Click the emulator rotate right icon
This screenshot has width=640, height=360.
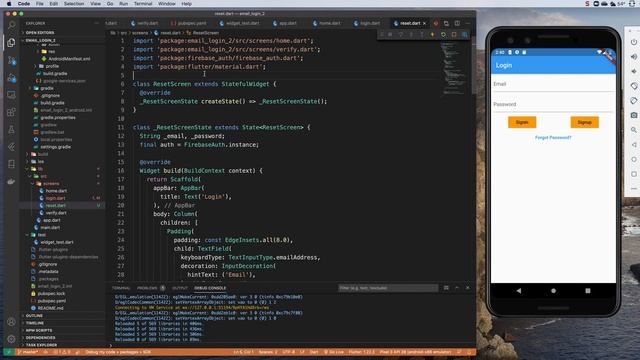633,101
